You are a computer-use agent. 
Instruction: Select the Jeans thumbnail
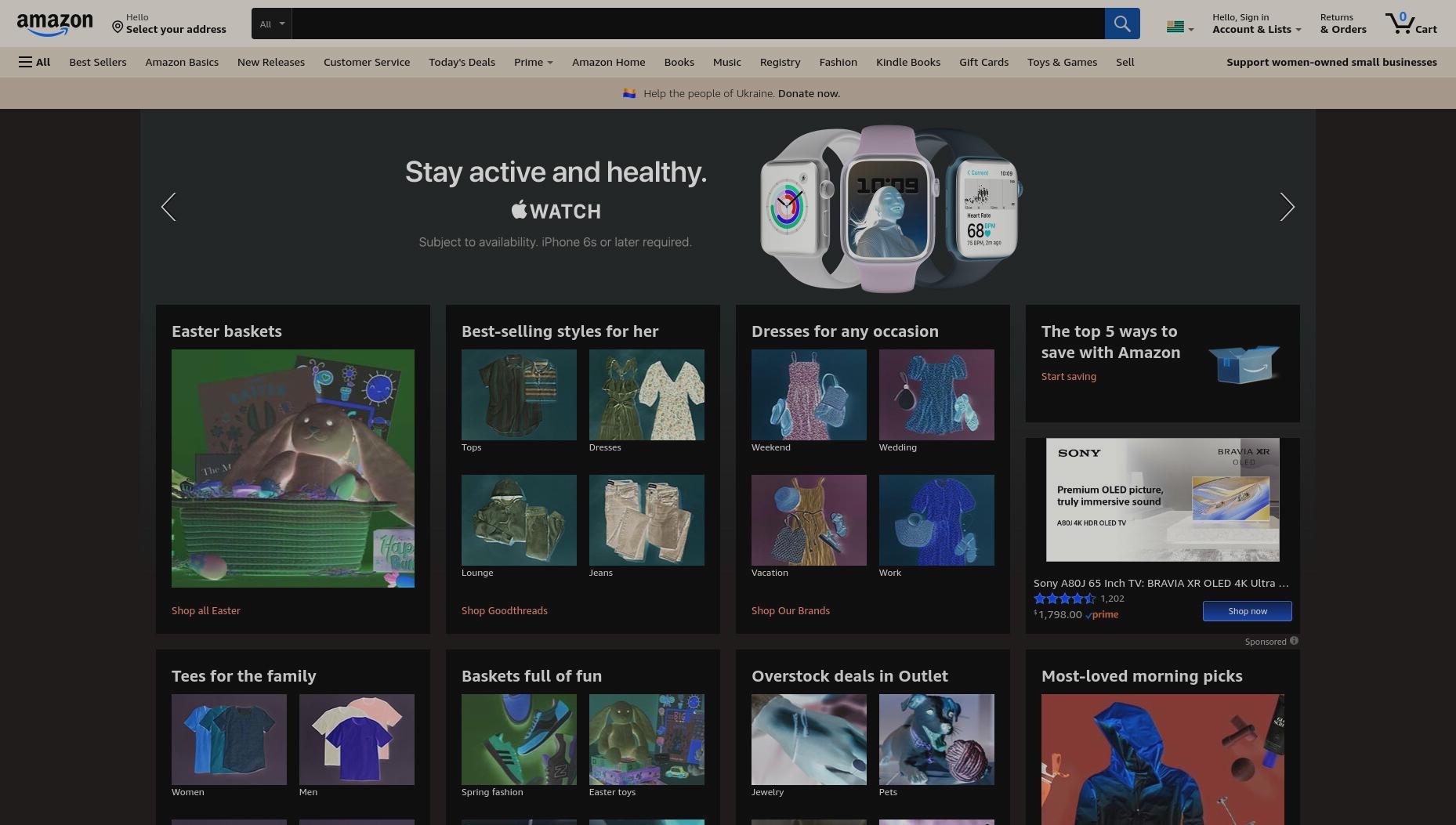tap(647, 520)
